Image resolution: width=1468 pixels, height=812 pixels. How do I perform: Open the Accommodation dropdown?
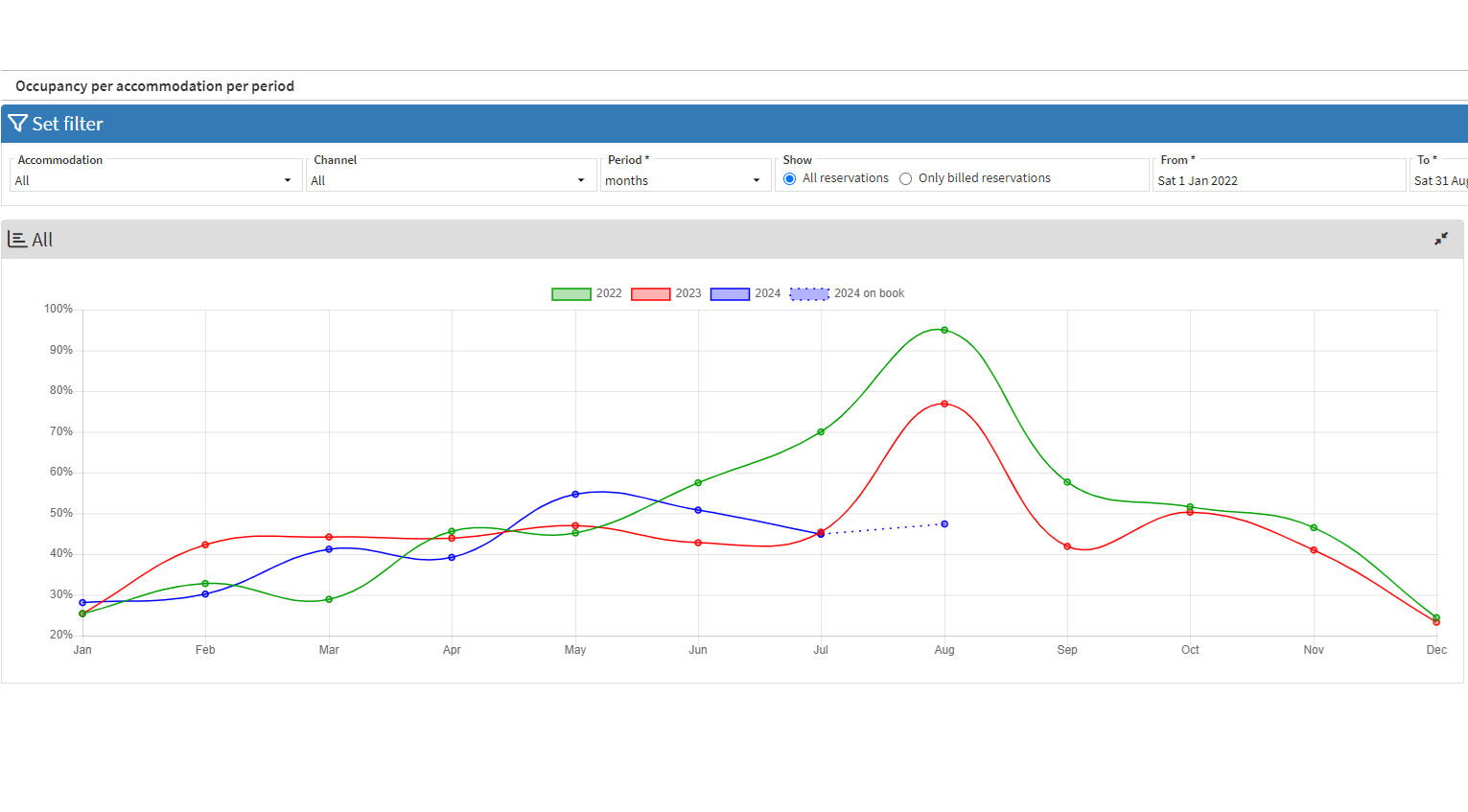153,180
